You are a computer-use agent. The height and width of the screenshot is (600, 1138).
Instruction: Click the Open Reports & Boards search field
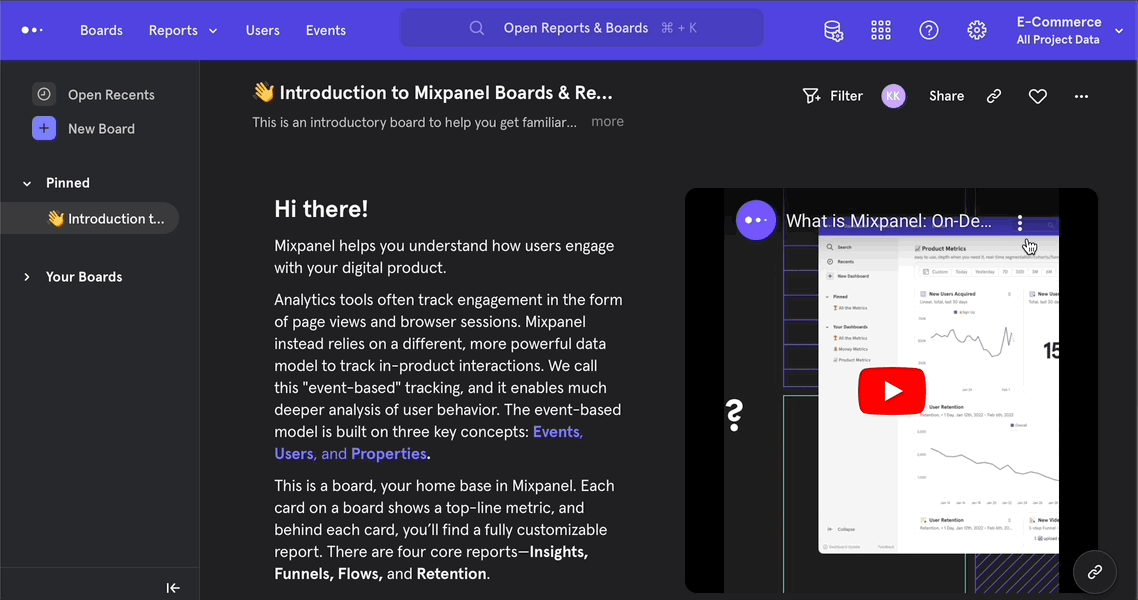pyautogui.click(x=581, y=28)
